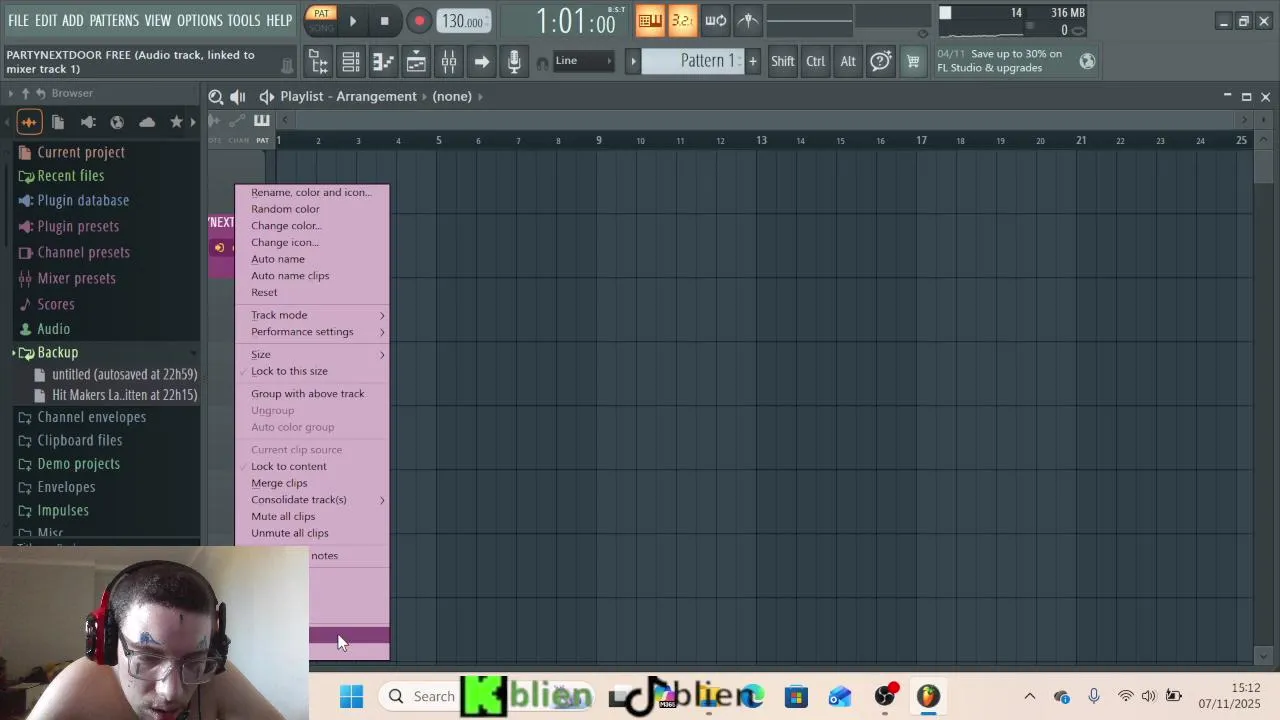Screen dimensions: 1280x720
Task: Open the FILE menu
Action: pos(18,20)
